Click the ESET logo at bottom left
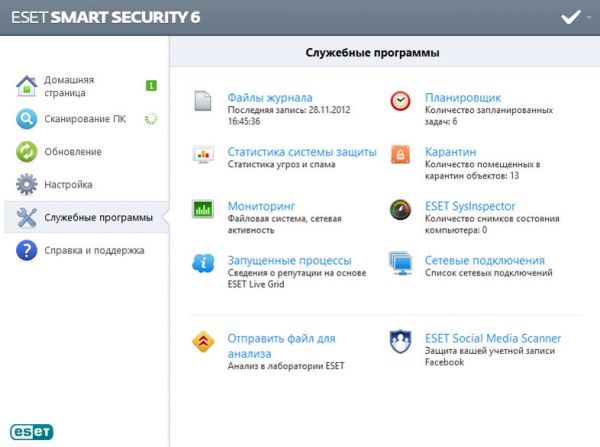The height and width of the screenshot is (447, 600). coord(31,431)
